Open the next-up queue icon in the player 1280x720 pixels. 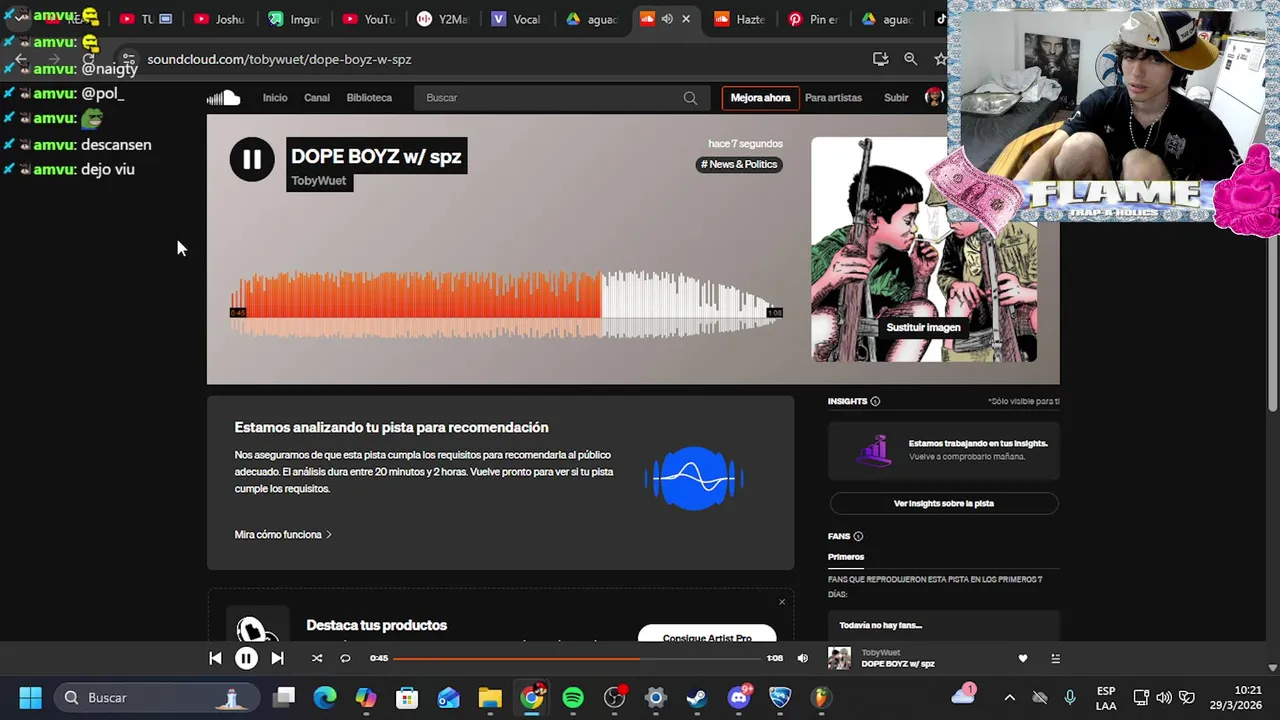click(1055, 658)
